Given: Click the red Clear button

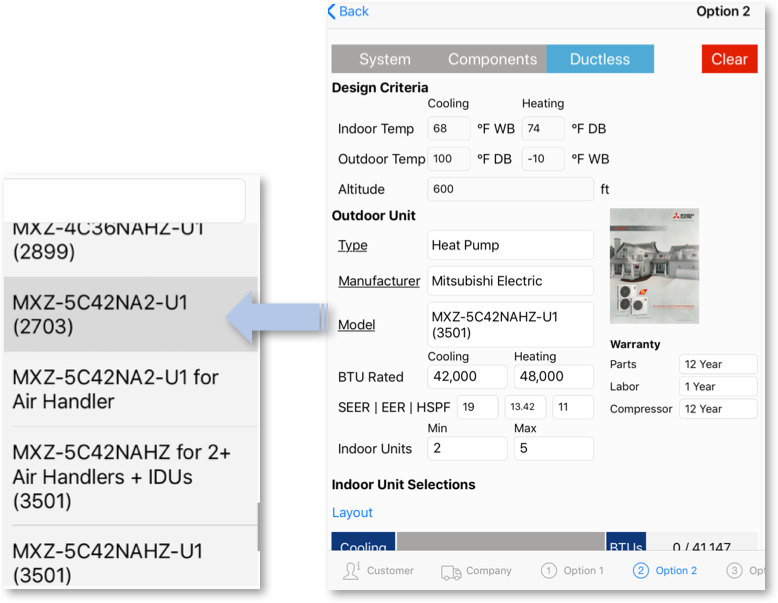Looking at the screenshot, I should pyautogui.click(x=729, y=59).
